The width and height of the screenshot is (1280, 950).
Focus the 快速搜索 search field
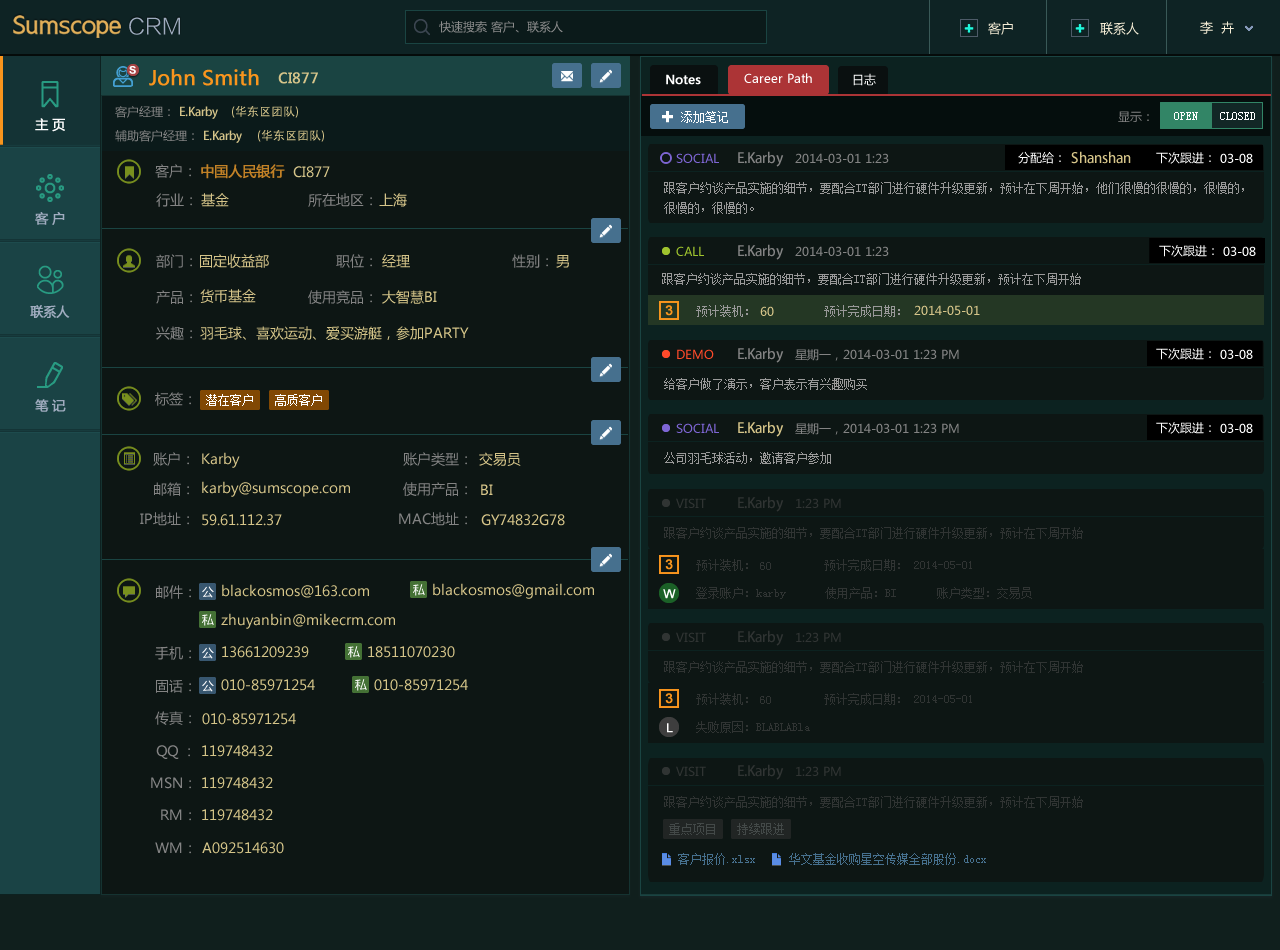pos(586,27)
